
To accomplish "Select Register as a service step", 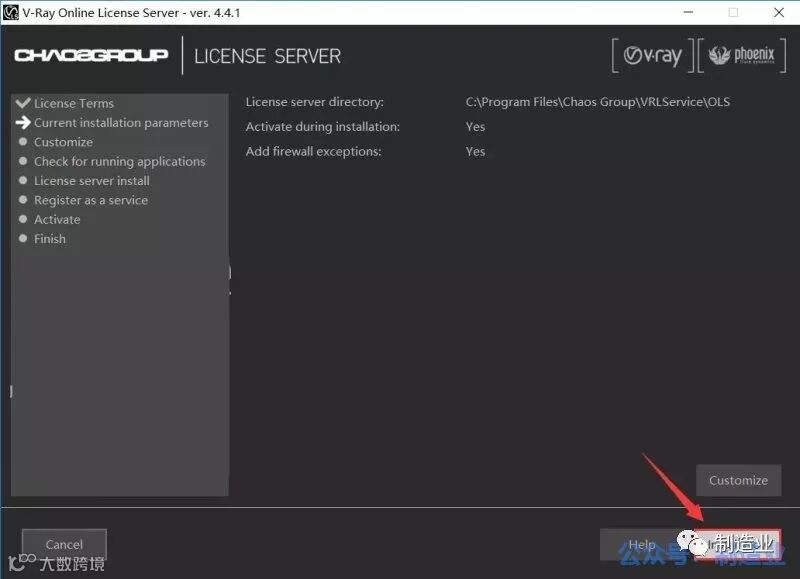I will (91, 200).
